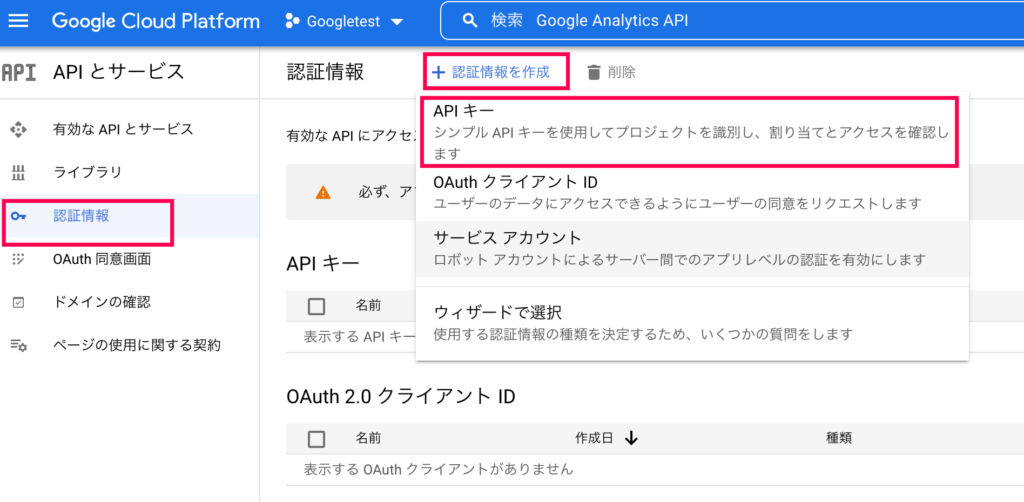Click the ページの使用に関する契約 settings icon
The height and width of the screenshot is (502, 1024).
pyautogui.click(x=18, y=345)
